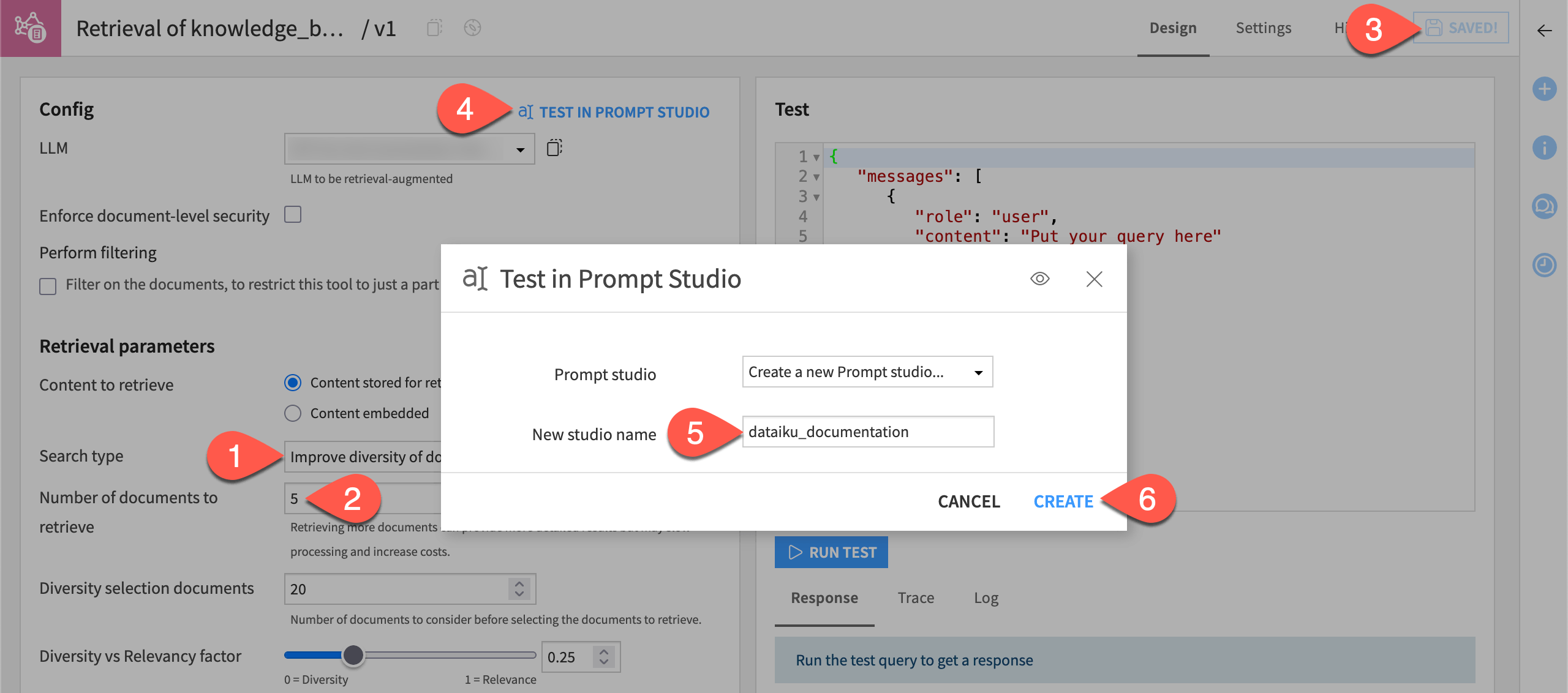Collapse JSON line 2 messages fold arrow
Screen dimensions: 1568x693
pyautogui.click(x=816, y=178)
